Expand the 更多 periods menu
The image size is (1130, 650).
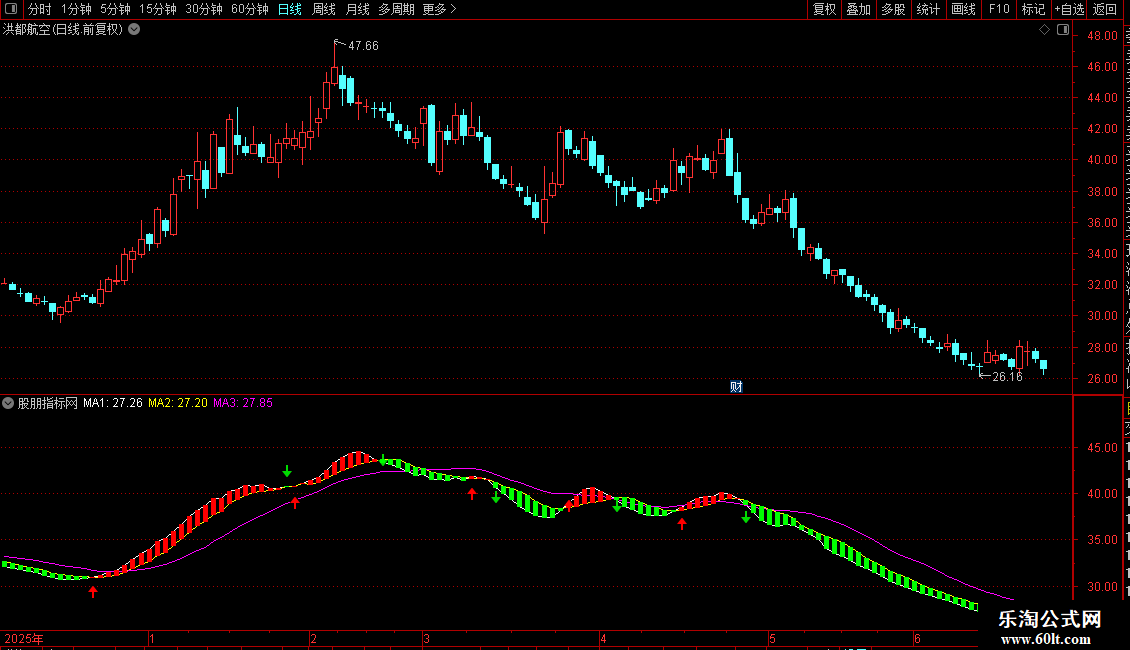(x=439, y=9)
